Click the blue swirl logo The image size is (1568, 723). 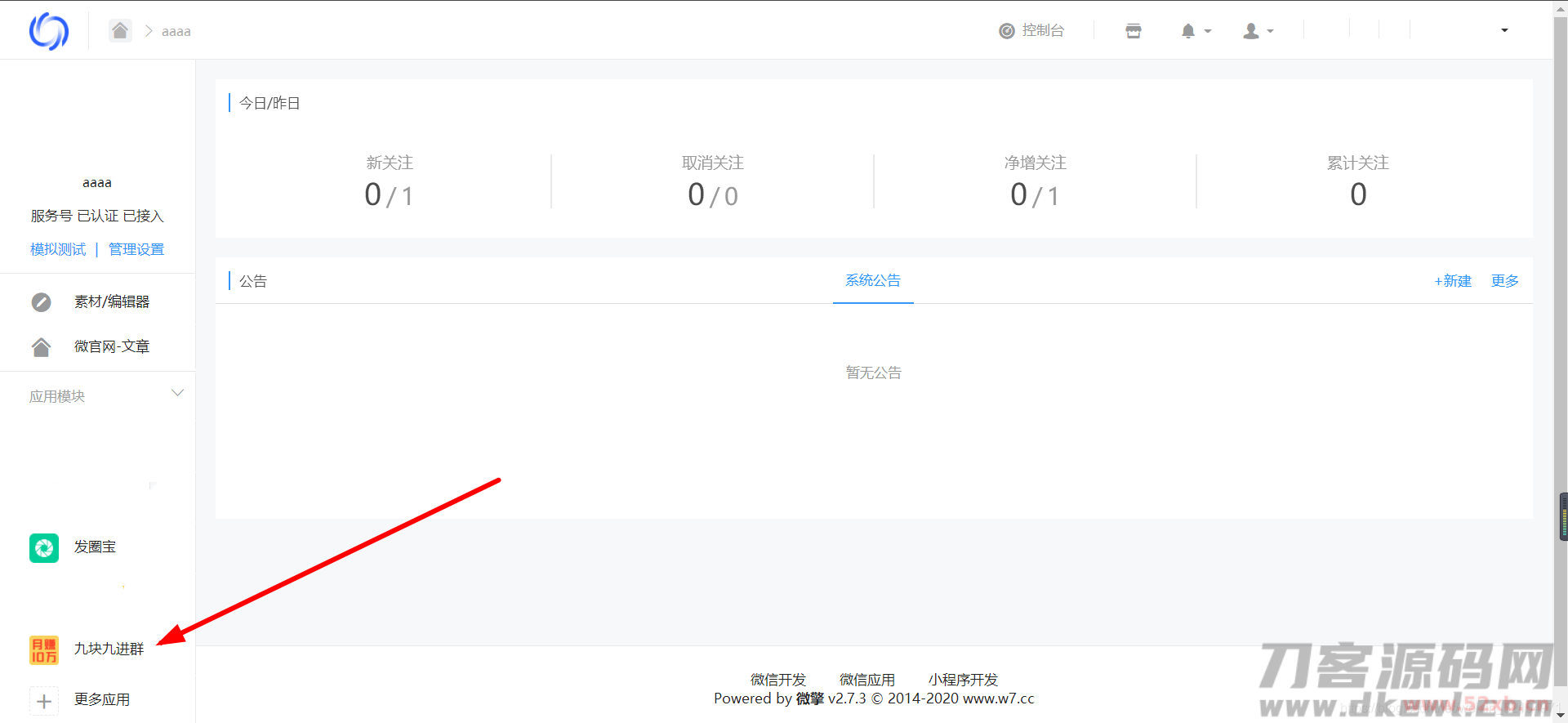[x=49, y=31]
